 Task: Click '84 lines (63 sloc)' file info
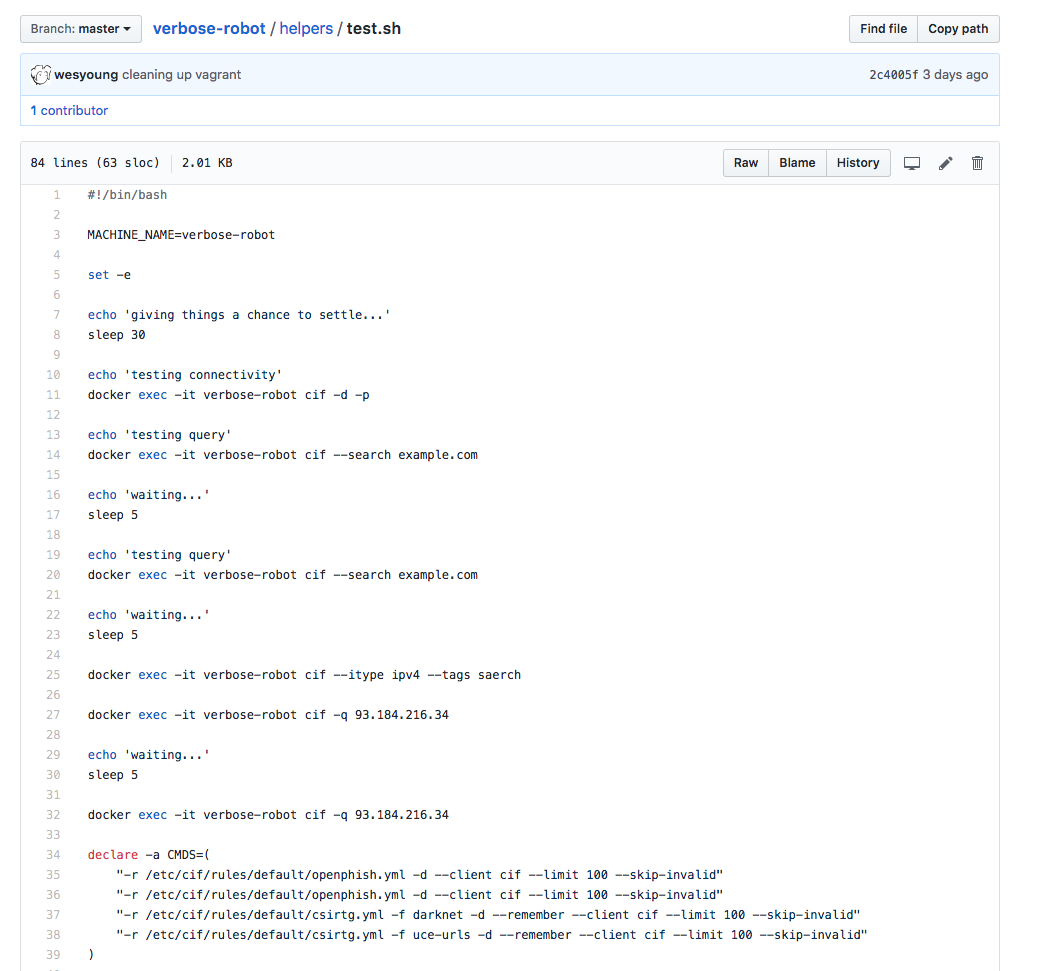tap(95, 163)
